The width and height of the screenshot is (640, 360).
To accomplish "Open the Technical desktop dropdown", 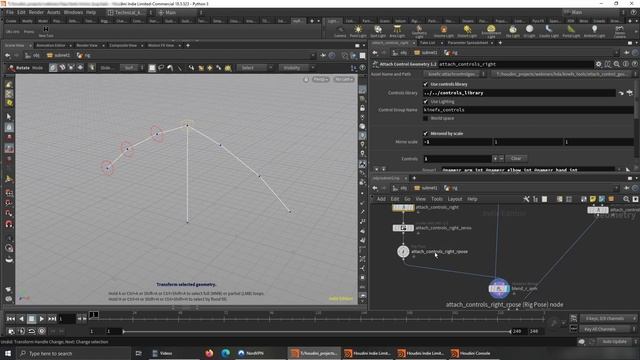I will click(130, 13).
